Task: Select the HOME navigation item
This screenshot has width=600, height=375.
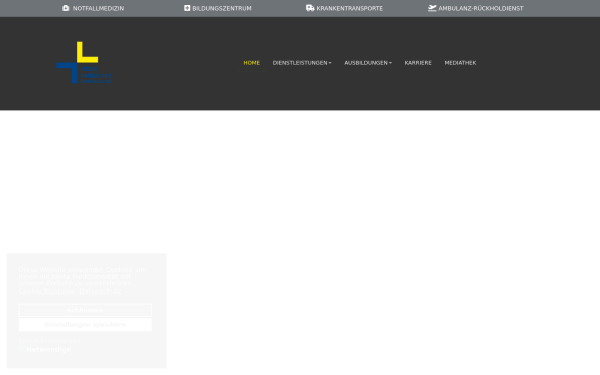Action: tap(251, 63)
